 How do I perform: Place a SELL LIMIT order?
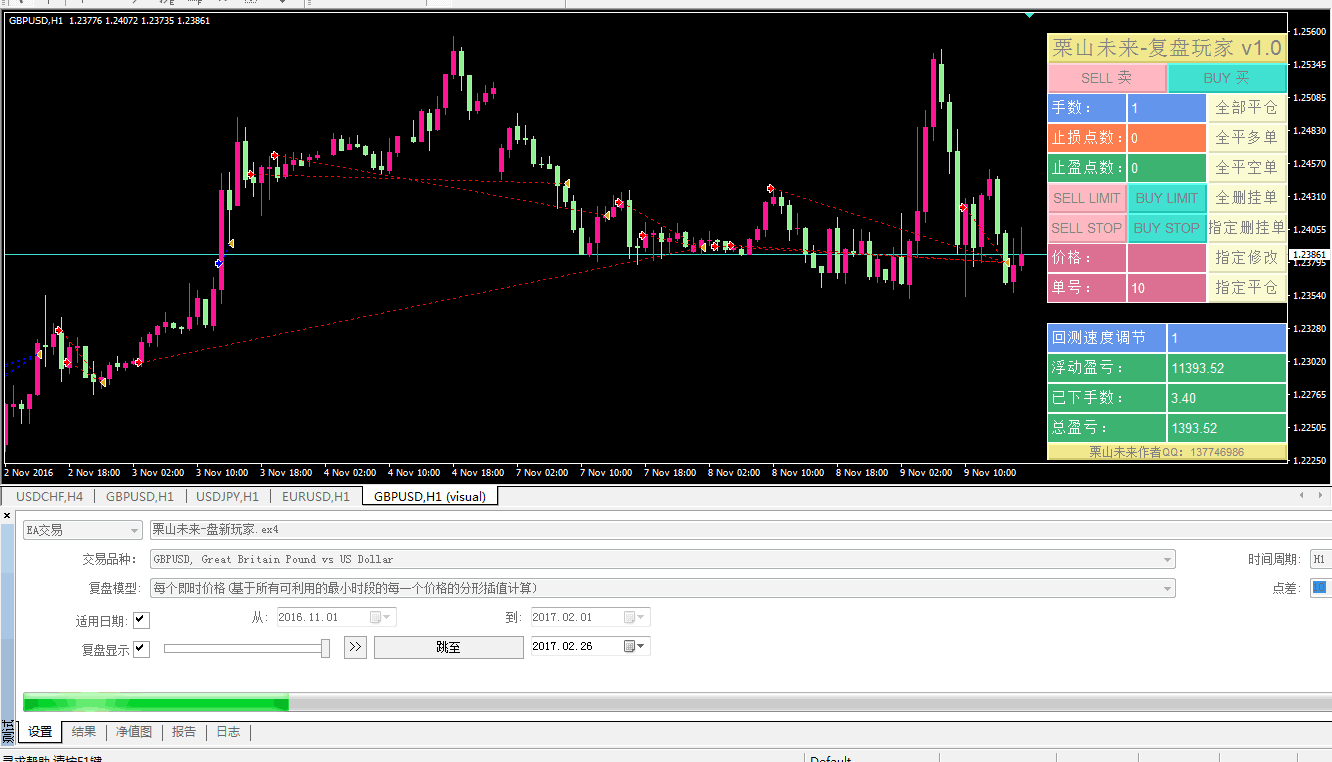(x=1087, y=198)
